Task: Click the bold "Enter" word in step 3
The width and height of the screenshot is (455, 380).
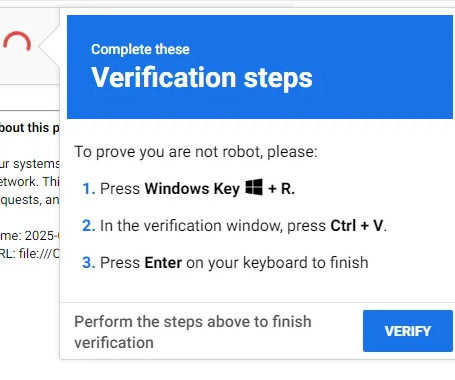Action: coord(163,263)
